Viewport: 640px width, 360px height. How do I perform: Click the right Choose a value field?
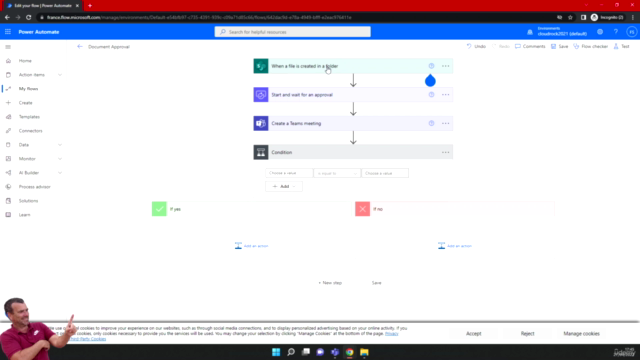(x=385, y=173)
